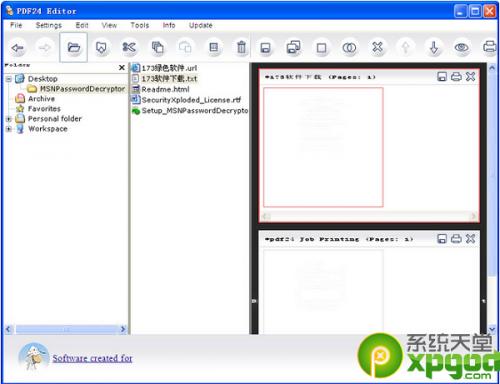Viewport: 500px width, 384px height.
Task: Expand the Workspace tree node
Action: click(x=9, y=129)
